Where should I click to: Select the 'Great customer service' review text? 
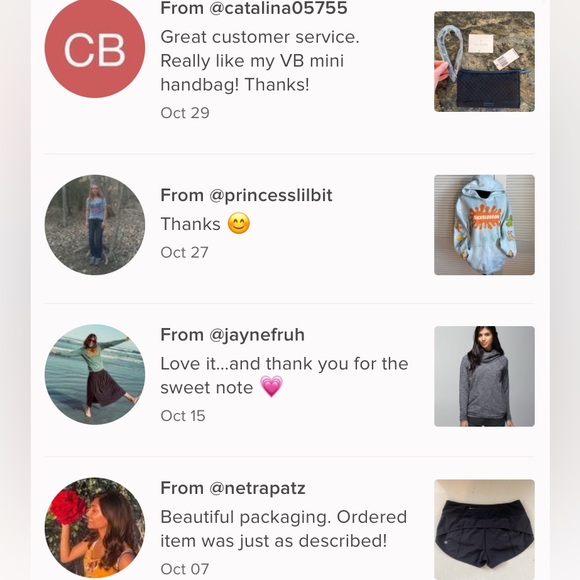[x=260, y=61]
